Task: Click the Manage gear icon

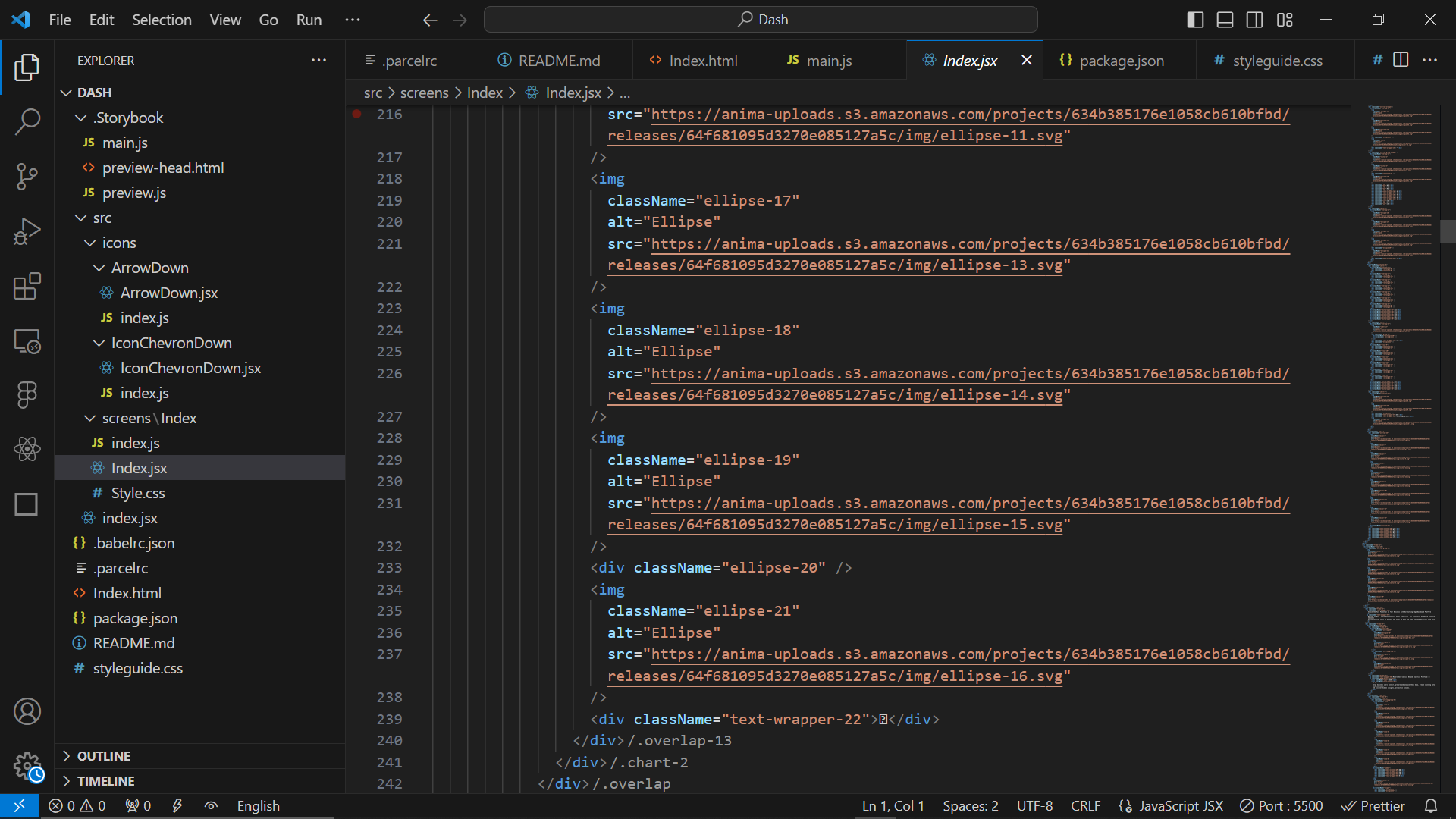Action: coord(27,766)
